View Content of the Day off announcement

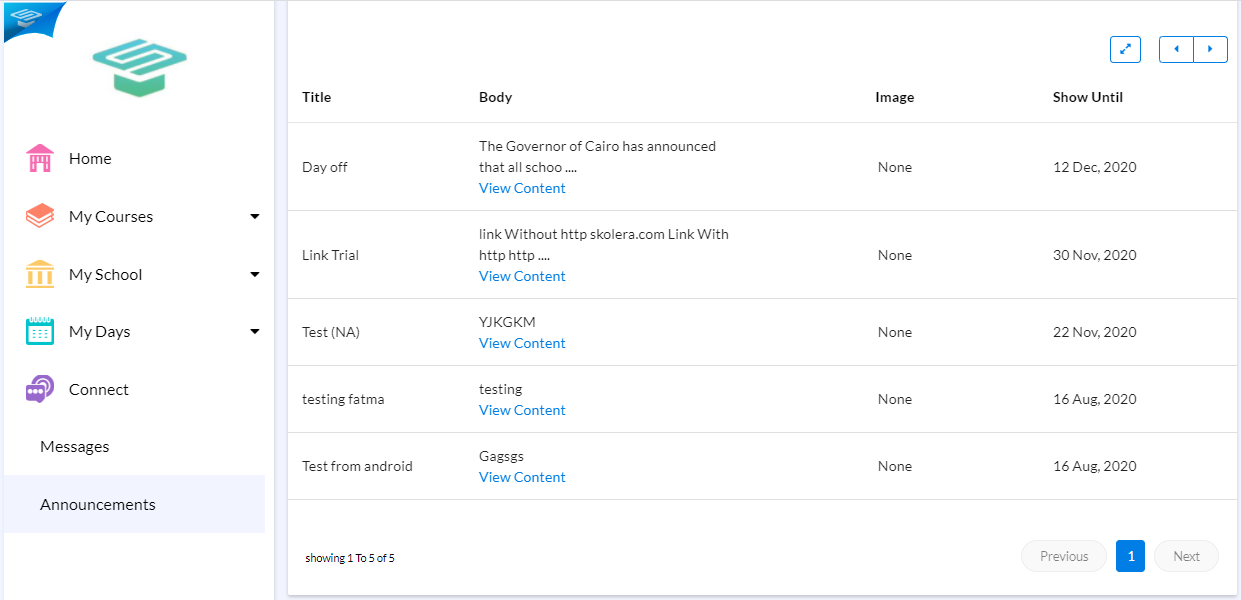522,188
